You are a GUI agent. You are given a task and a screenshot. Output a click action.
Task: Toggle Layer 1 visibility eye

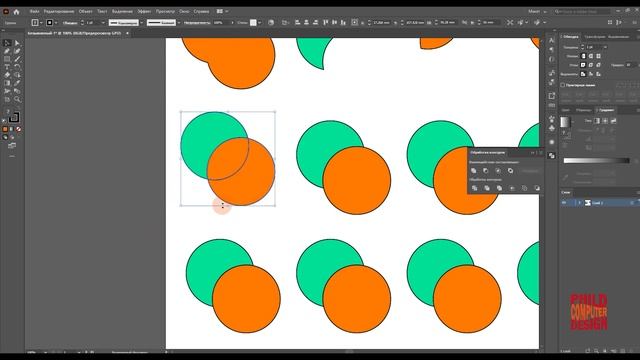[x=564, y=202]
